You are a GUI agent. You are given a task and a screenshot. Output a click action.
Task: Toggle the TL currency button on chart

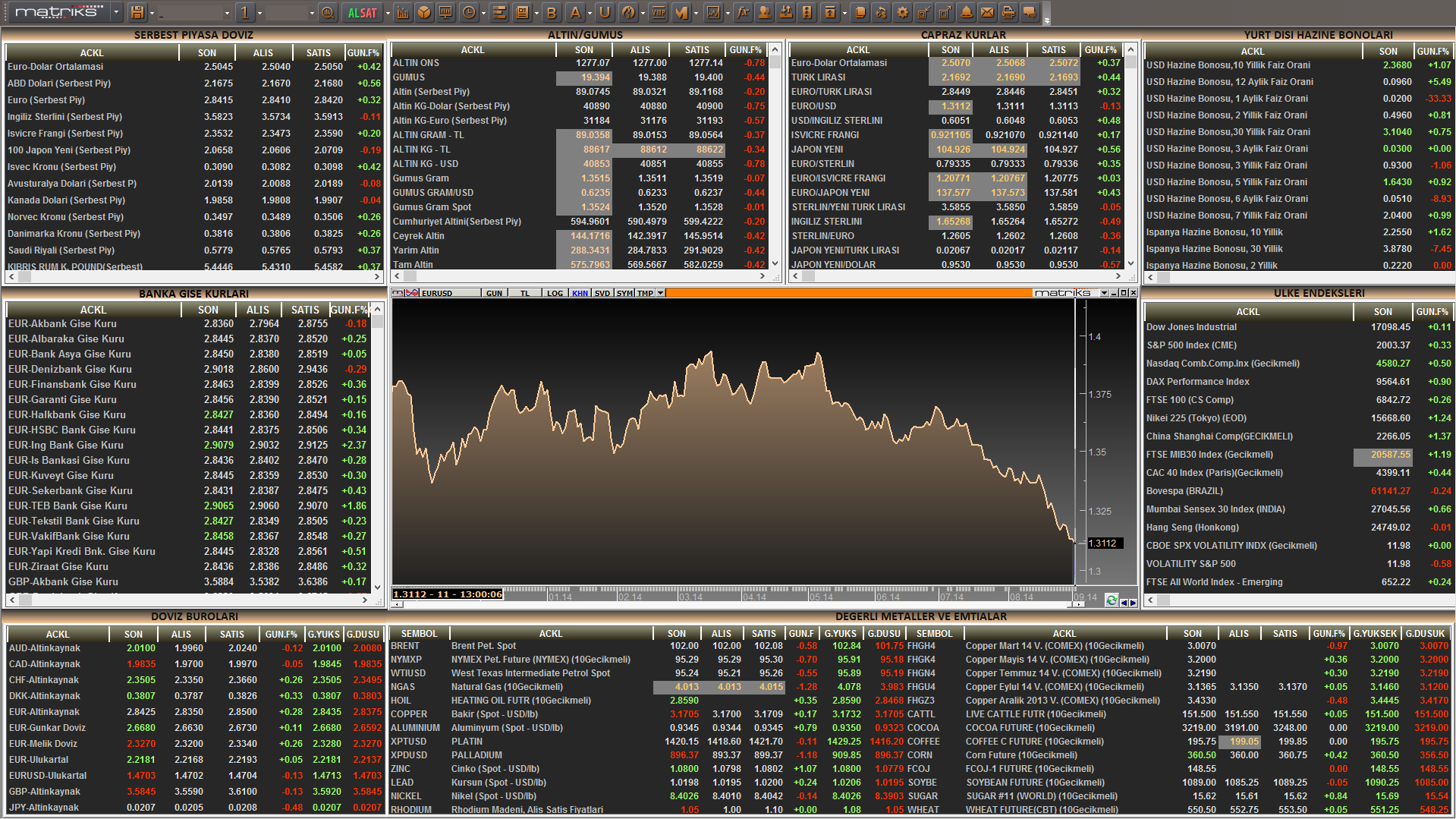pos(525,294)
